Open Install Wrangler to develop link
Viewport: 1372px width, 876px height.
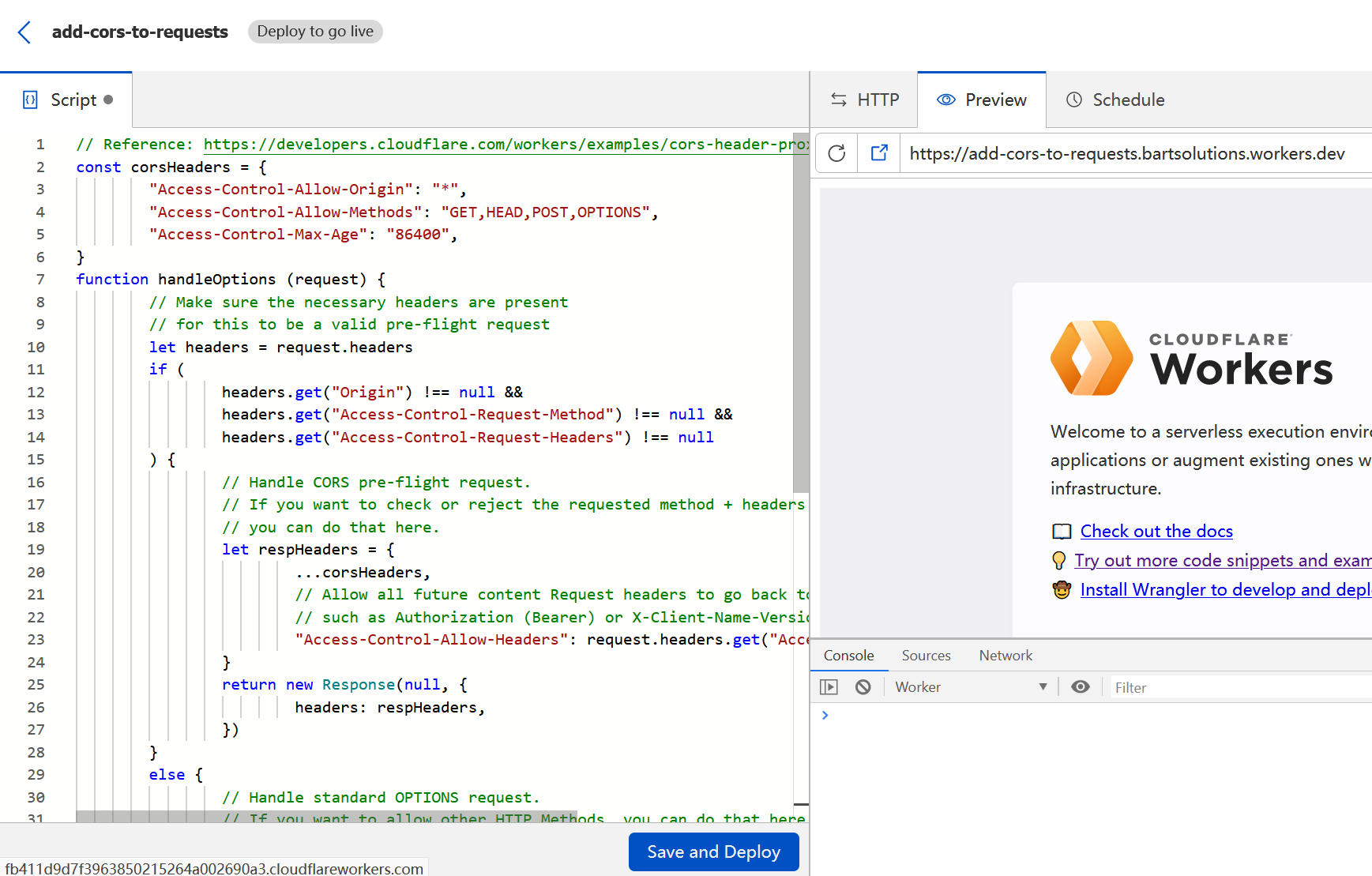pyautogui.click(x=1226, y=589)
